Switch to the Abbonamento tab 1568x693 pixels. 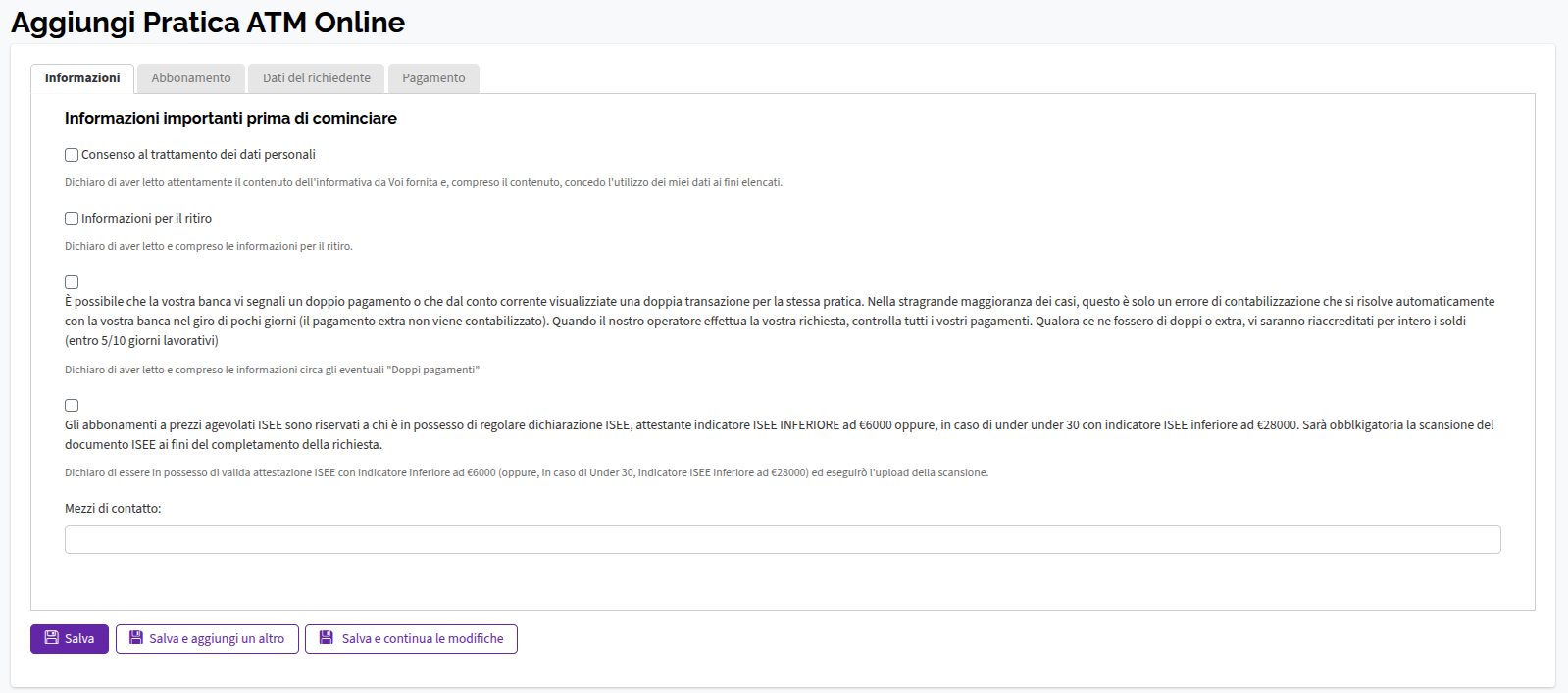click(x=191, y=78)
